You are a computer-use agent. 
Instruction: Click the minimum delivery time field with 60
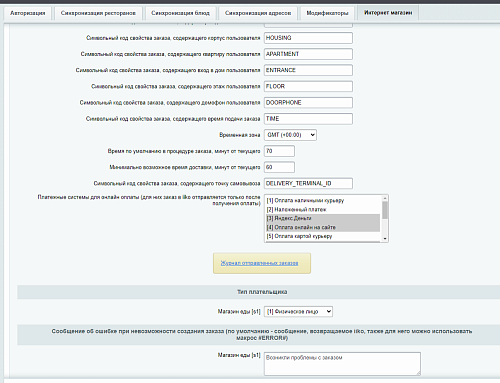(279, 167)
